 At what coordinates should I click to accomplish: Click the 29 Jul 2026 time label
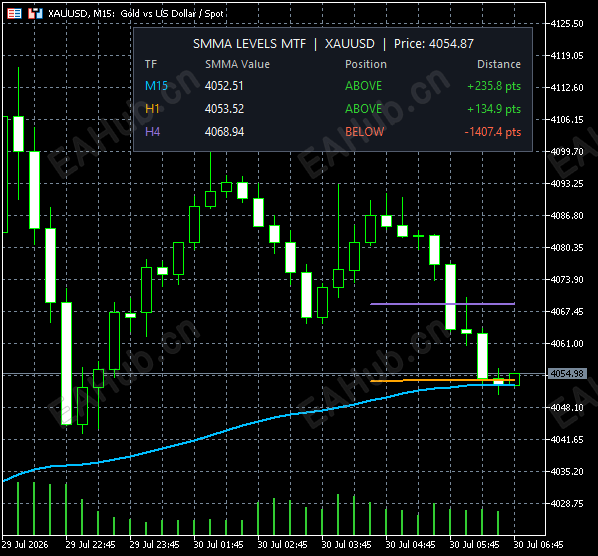click(25, 545)
